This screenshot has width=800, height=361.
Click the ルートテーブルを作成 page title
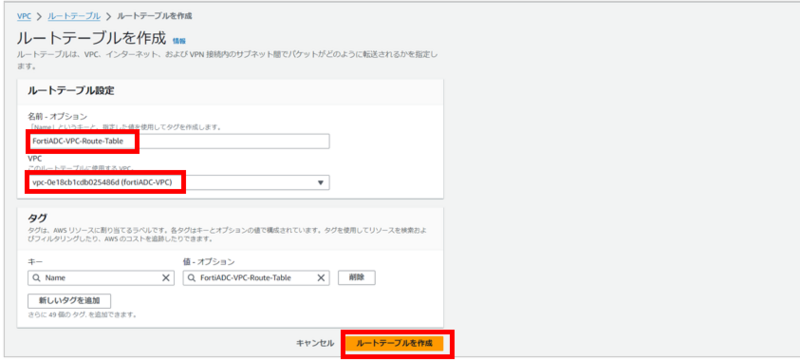click(x=92, y=38)
